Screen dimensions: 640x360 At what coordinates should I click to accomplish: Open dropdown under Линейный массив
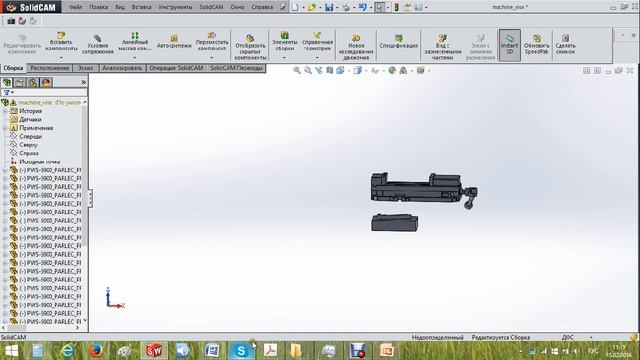tap(135, 58)
